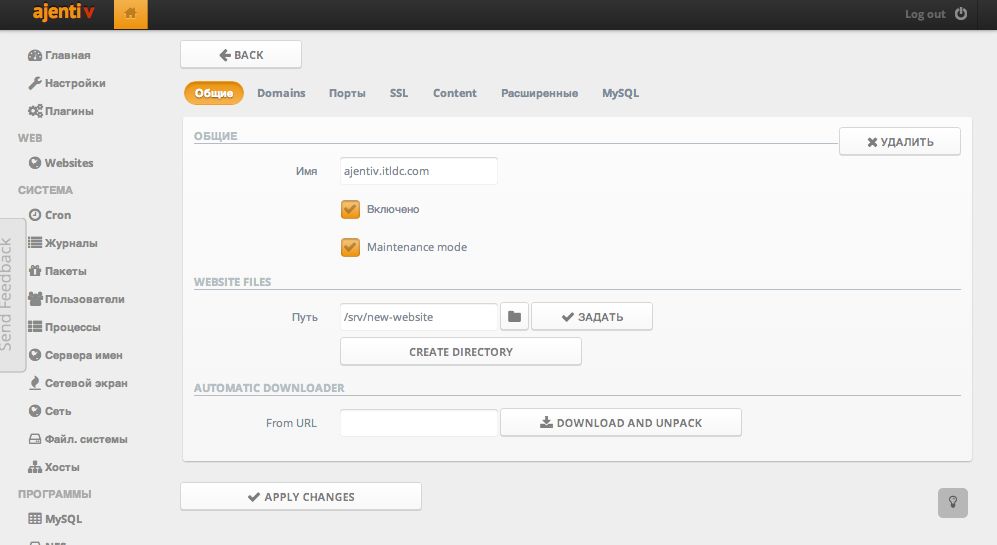Image resolution: width=997 pixels, height=545 pixels.
Task: Open Websites in the sidebar
Action: pyautogui.click(x=61, y=163)
